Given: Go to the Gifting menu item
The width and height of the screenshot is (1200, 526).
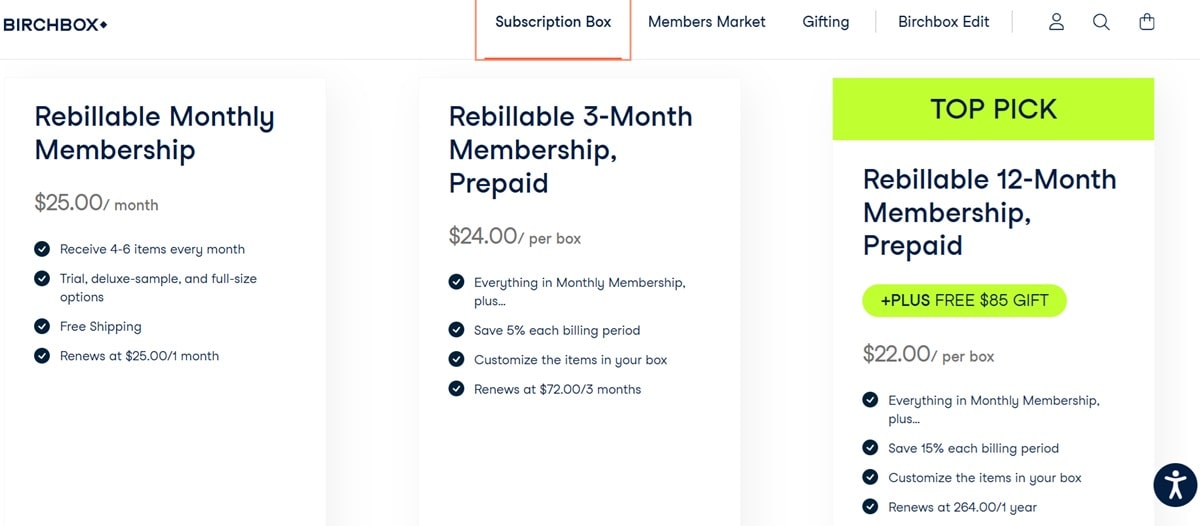Looking at the screenshot, I should (x=826, y=22).
